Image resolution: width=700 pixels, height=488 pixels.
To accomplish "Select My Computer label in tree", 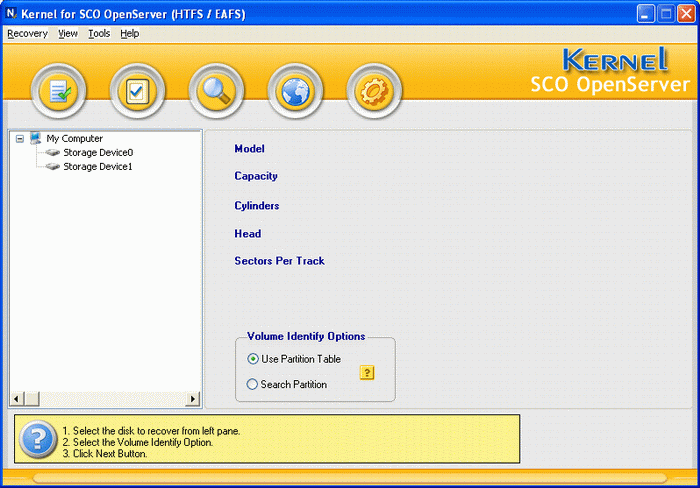I will 75,138.
